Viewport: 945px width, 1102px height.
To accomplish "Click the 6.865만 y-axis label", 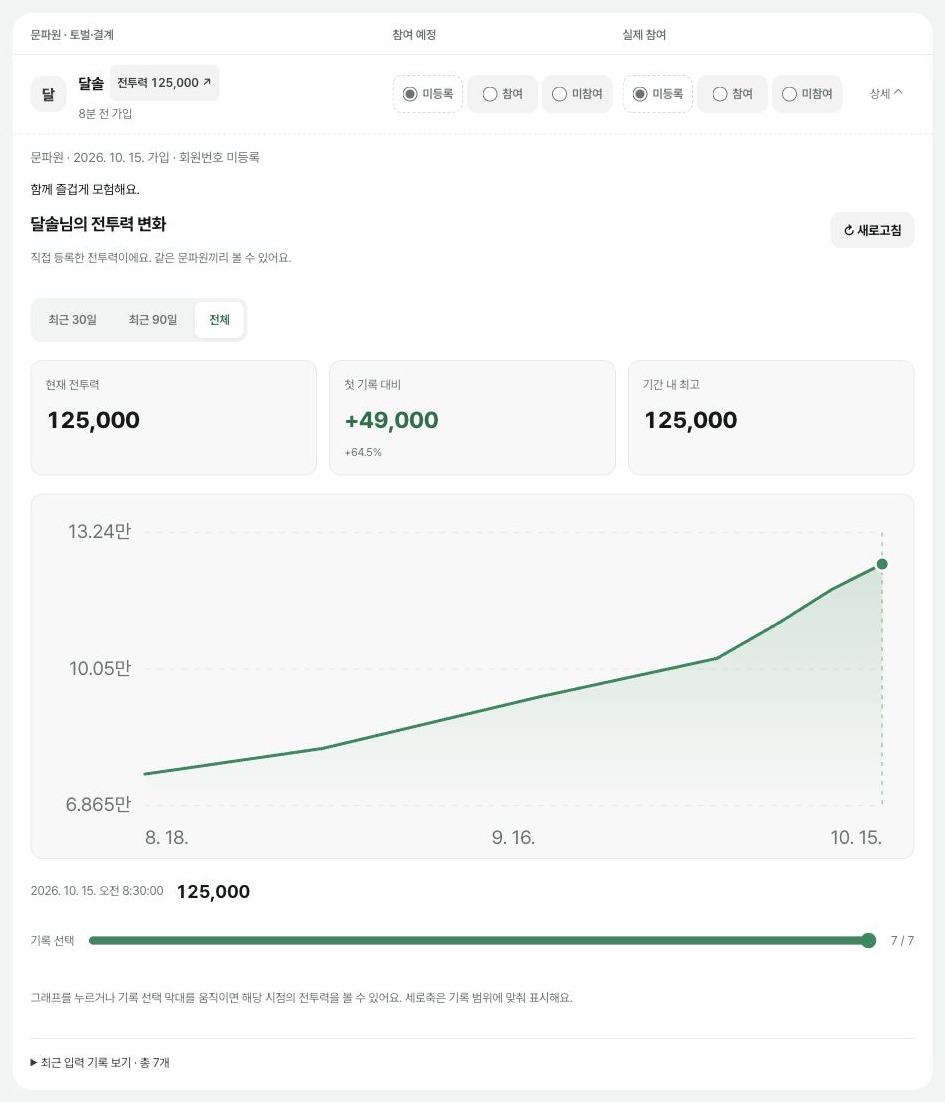I will [x=98, y=804].
